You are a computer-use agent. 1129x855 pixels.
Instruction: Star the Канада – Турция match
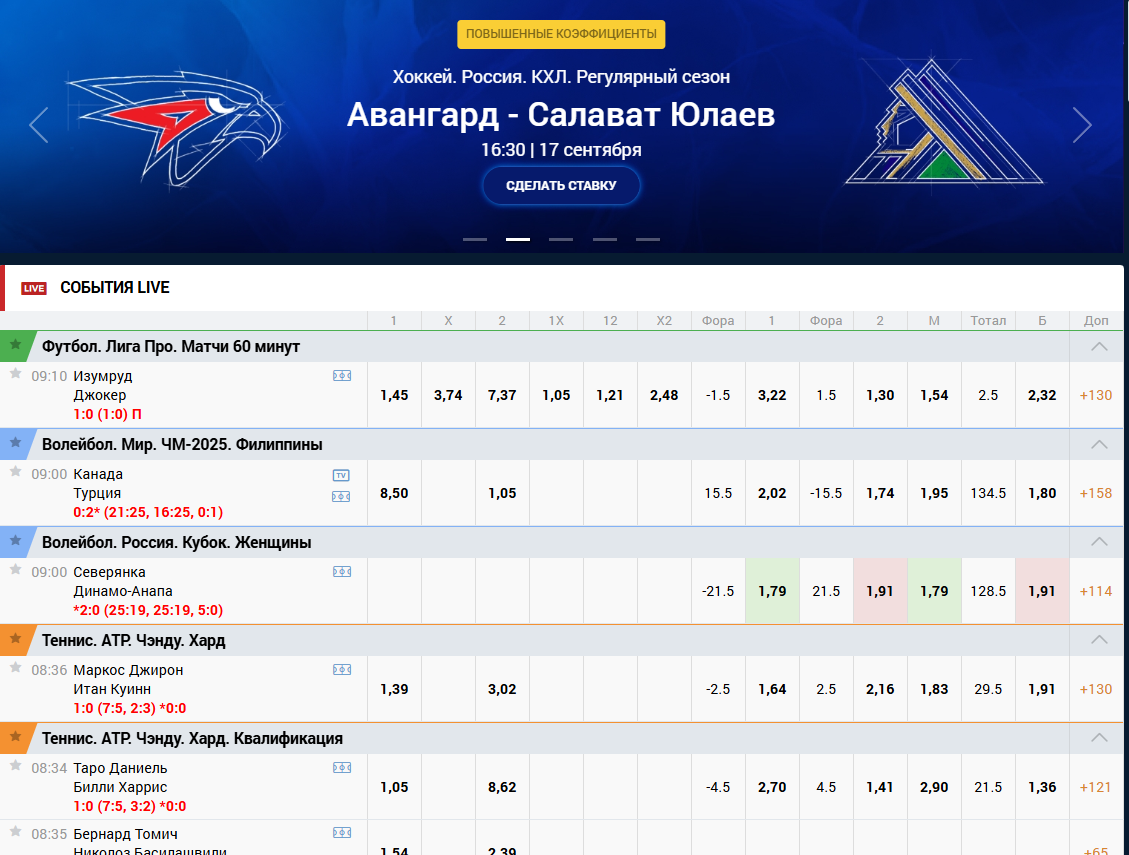[x=15, y=471]
